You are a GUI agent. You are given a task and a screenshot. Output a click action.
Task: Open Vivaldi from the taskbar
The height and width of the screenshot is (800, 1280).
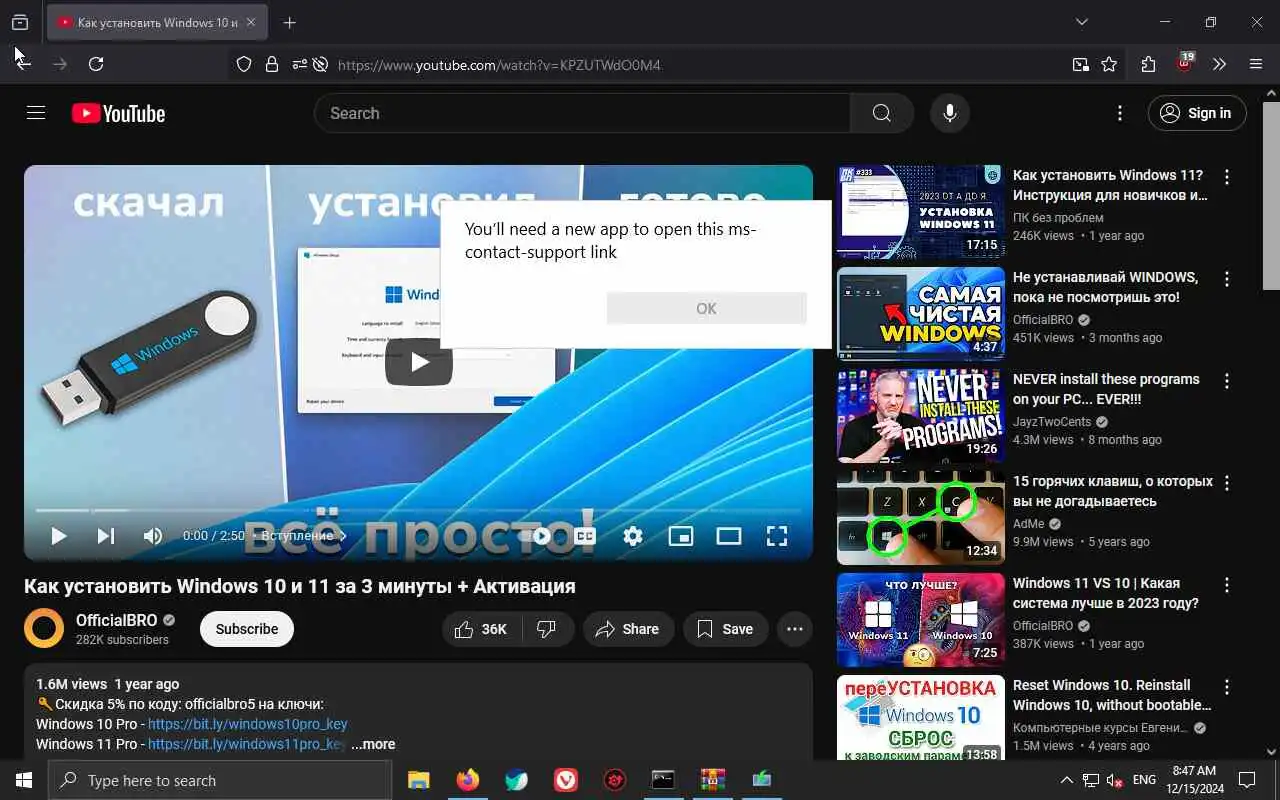click(565, 780)
